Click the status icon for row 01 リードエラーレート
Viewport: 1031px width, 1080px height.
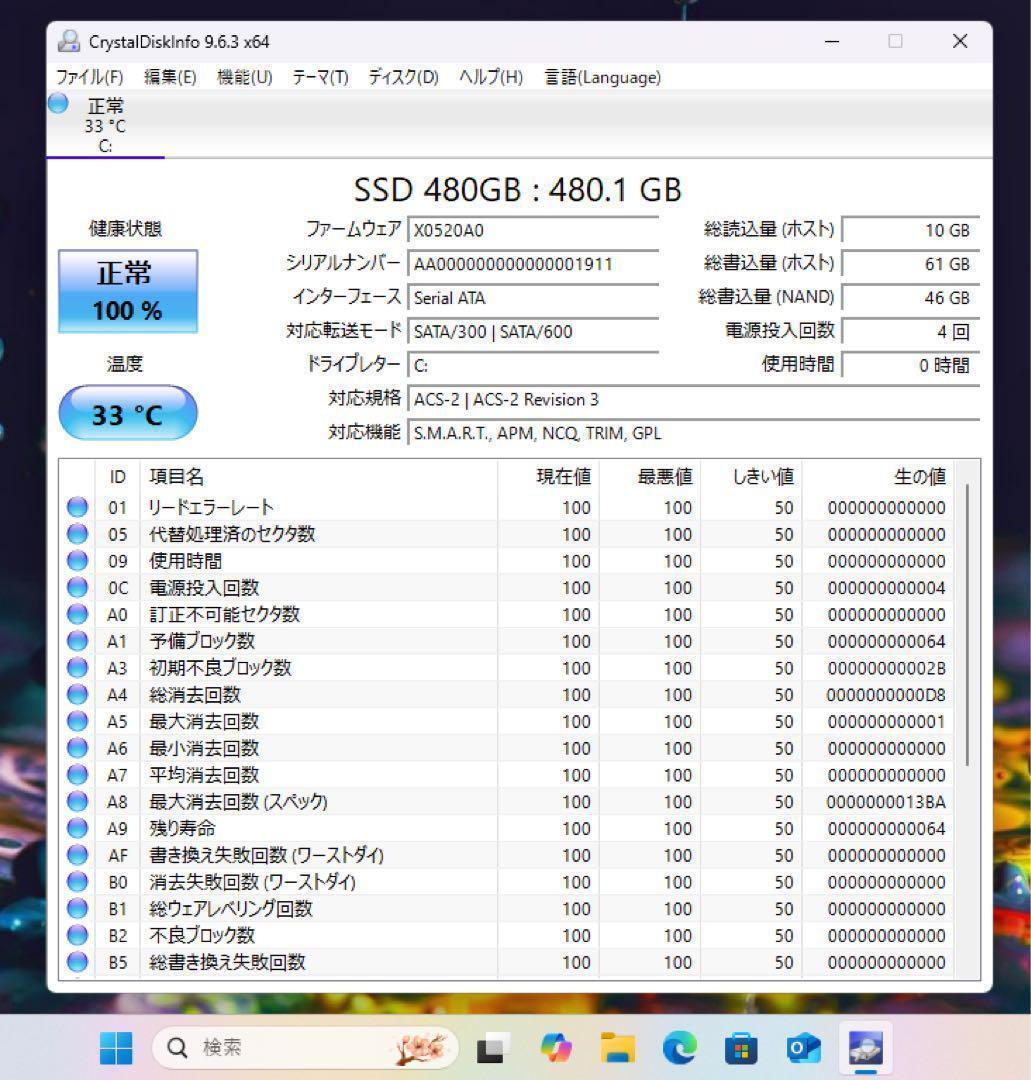(x=77, y=508)
